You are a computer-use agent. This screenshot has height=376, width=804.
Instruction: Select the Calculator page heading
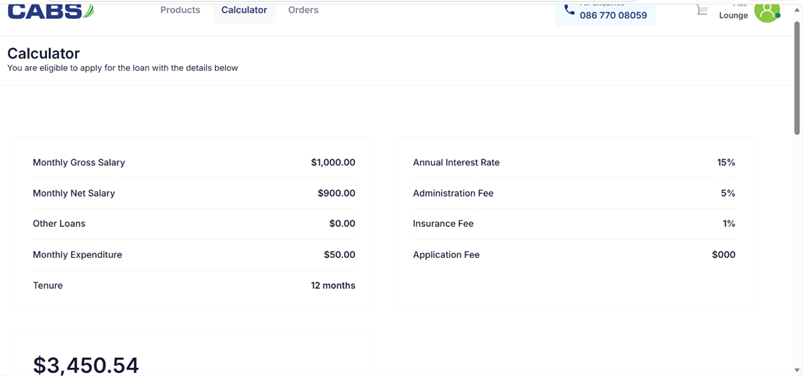coord(44,53)
